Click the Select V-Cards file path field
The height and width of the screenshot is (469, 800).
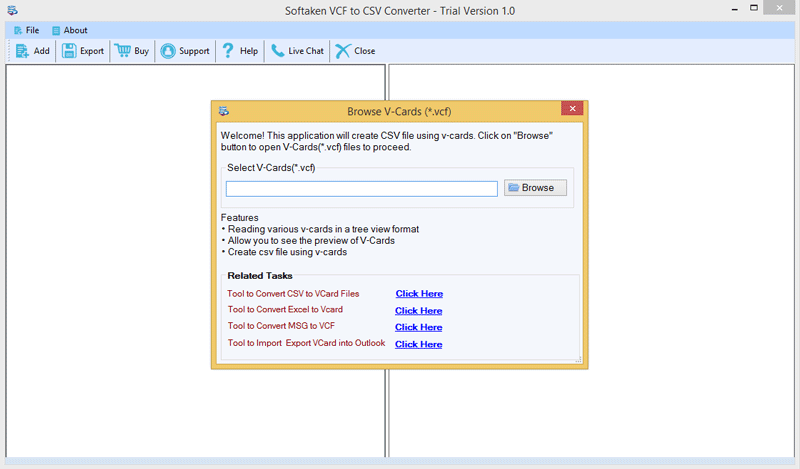[x=362, y=188]
